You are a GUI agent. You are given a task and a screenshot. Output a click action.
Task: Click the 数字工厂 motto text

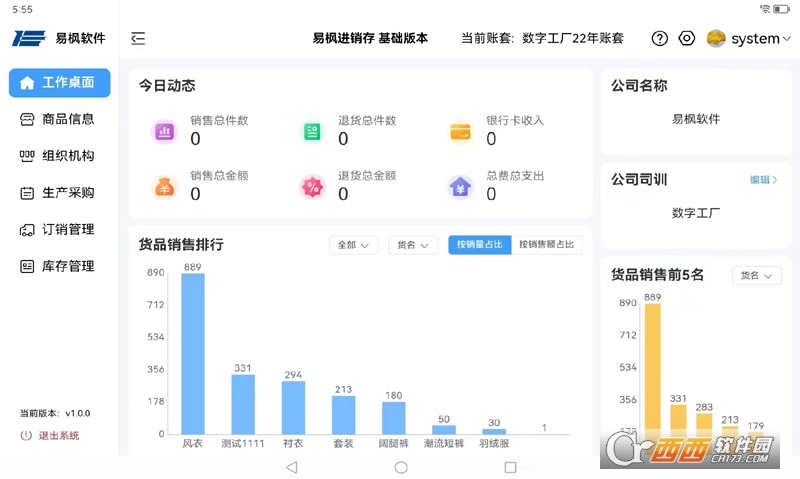click(x=695, y=213)
